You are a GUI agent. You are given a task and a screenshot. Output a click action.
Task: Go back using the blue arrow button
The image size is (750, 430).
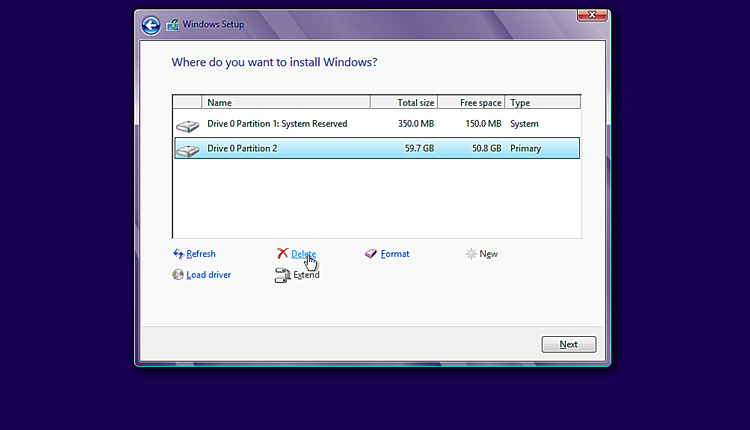pos(151,25)
